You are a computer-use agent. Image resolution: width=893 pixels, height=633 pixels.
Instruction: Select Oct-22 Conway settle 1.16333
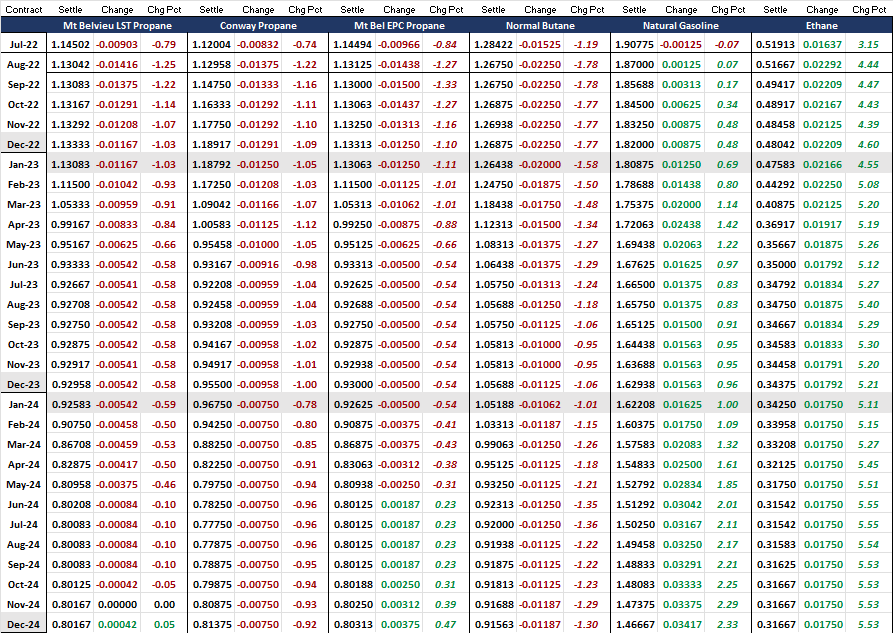click(x=211, y=104)
